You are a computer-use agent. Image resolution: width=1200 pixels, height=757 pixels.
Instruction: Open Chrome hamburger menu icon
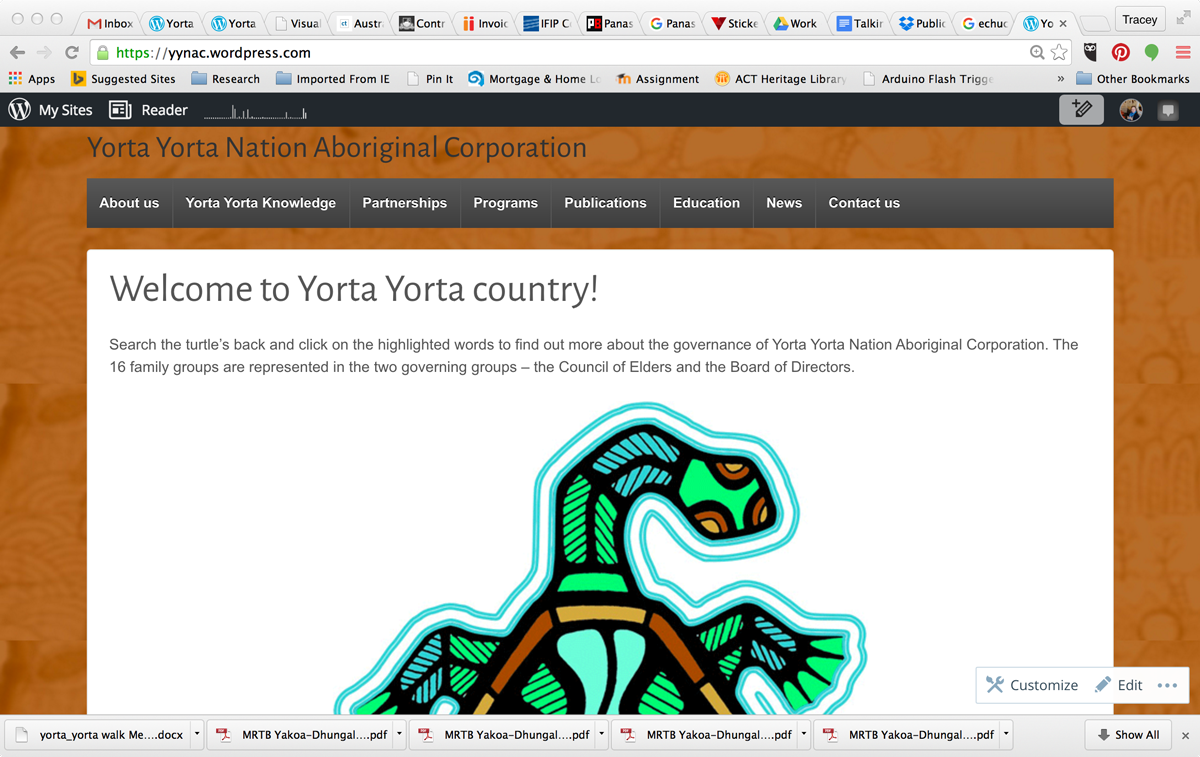click(x=1182, y=53)
